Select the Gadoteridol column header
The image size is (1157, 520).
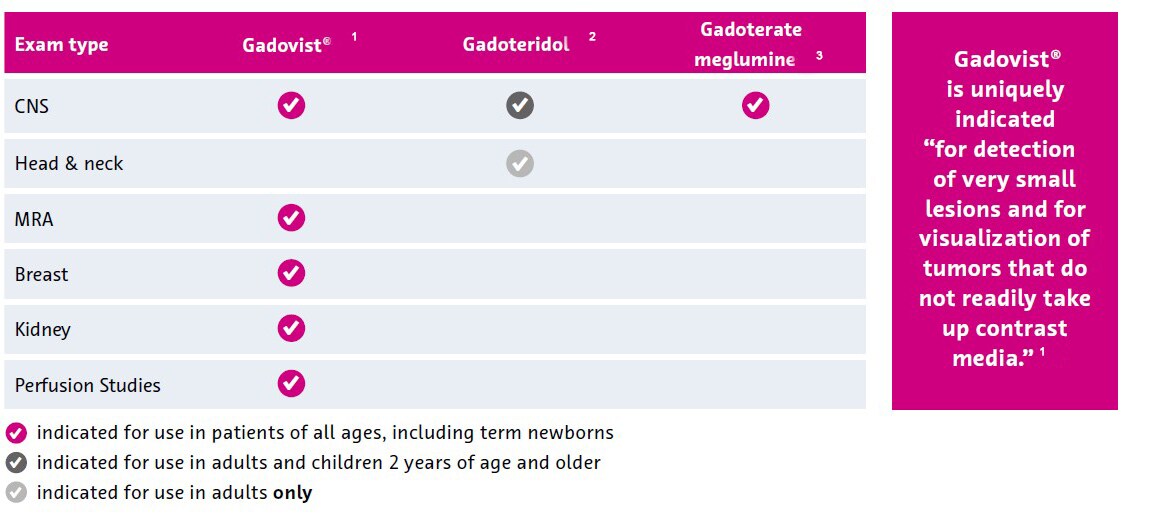(x=516, y=44)
